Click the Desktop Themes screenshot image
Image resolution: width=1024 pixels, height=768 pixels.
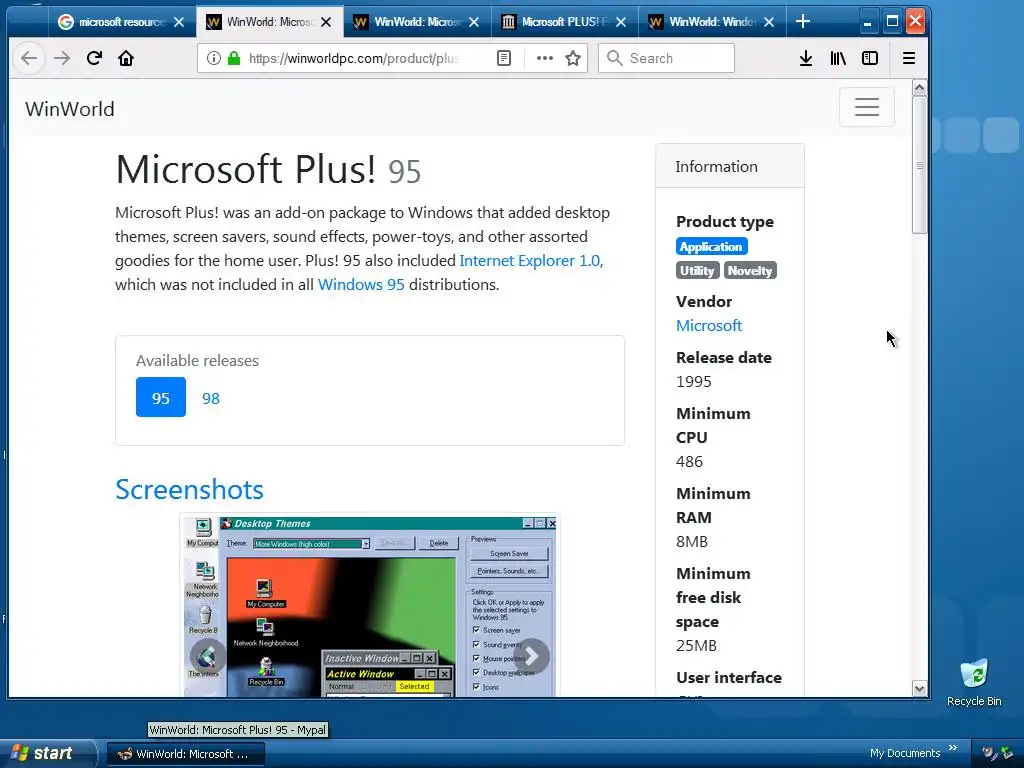[x=370, y=605]
